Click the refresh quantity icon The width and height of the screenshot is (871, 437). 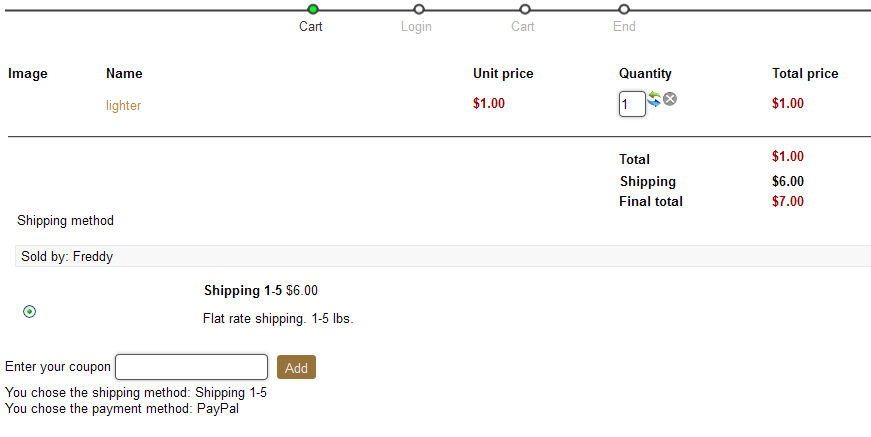[x=654, y=98]
